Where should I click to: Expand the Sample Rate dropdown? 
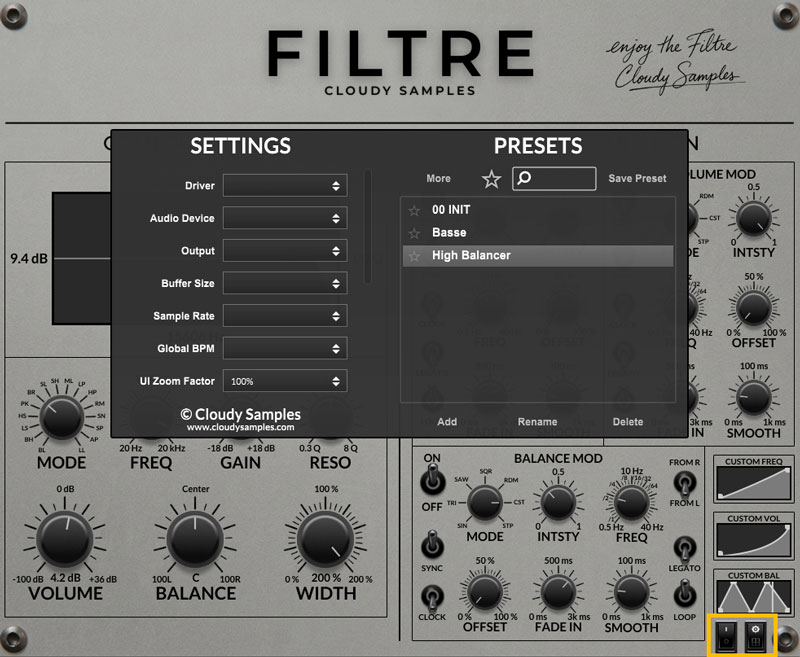pos(284,316)
